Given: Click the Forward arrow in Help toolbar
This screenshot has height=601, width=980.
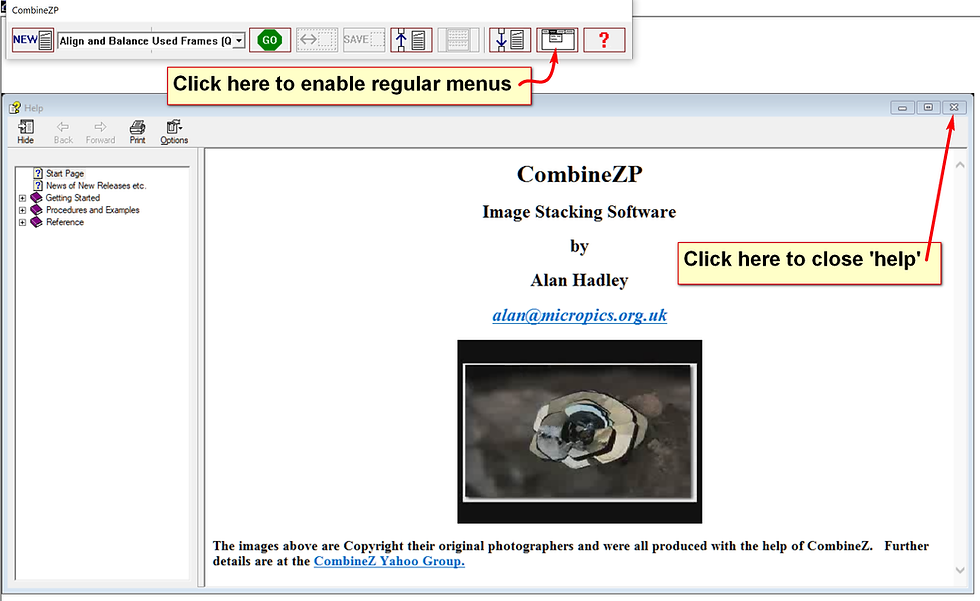Looking at the screenshot, I should click(100, 132).
